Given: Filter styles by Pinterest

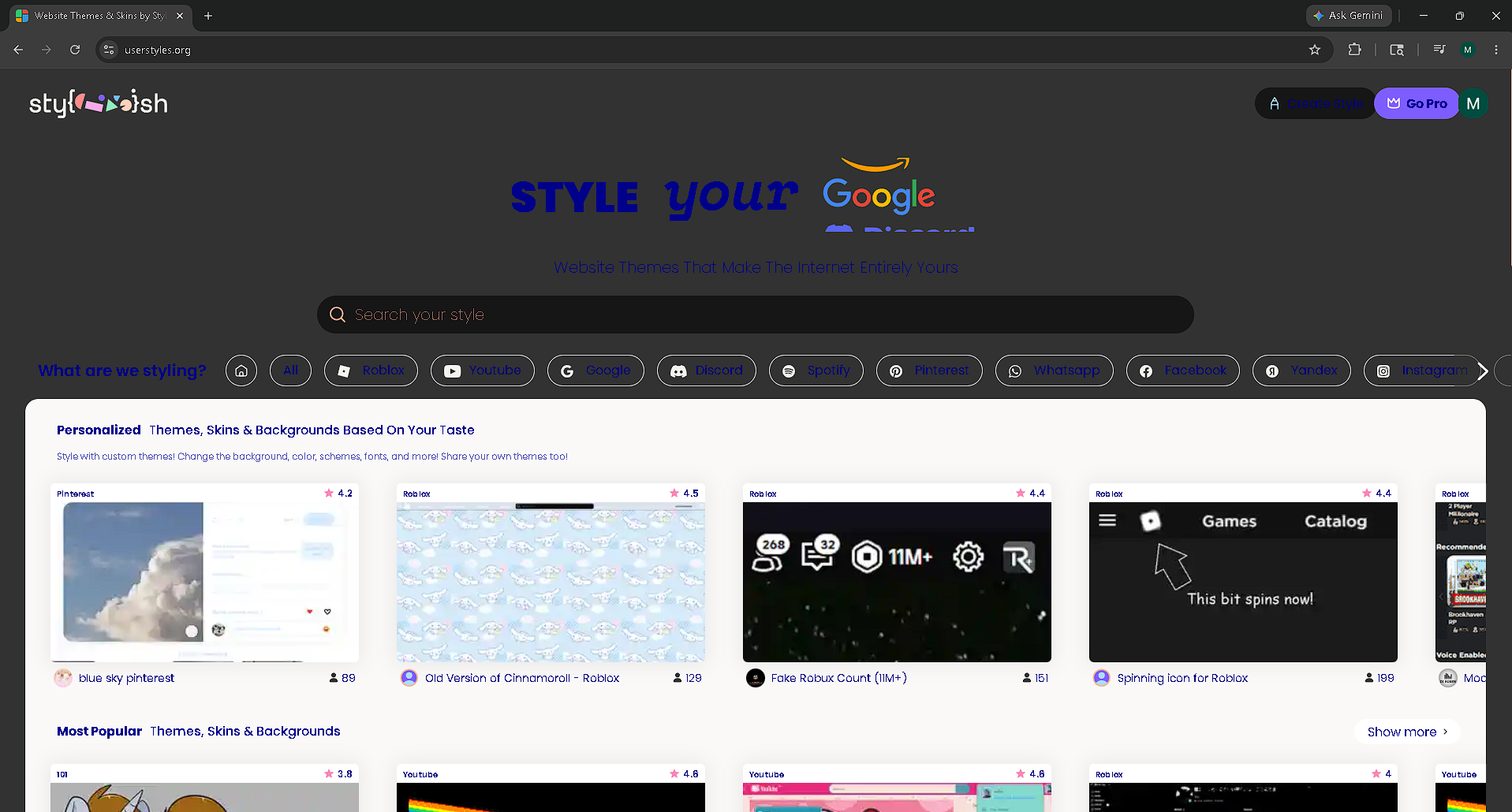Looking at the screenshot, I should pos(929,371).
